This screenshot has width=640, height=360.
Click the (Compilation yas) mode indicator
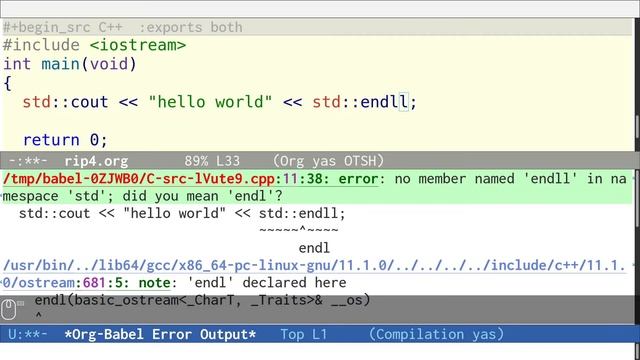tap(436, 334)
